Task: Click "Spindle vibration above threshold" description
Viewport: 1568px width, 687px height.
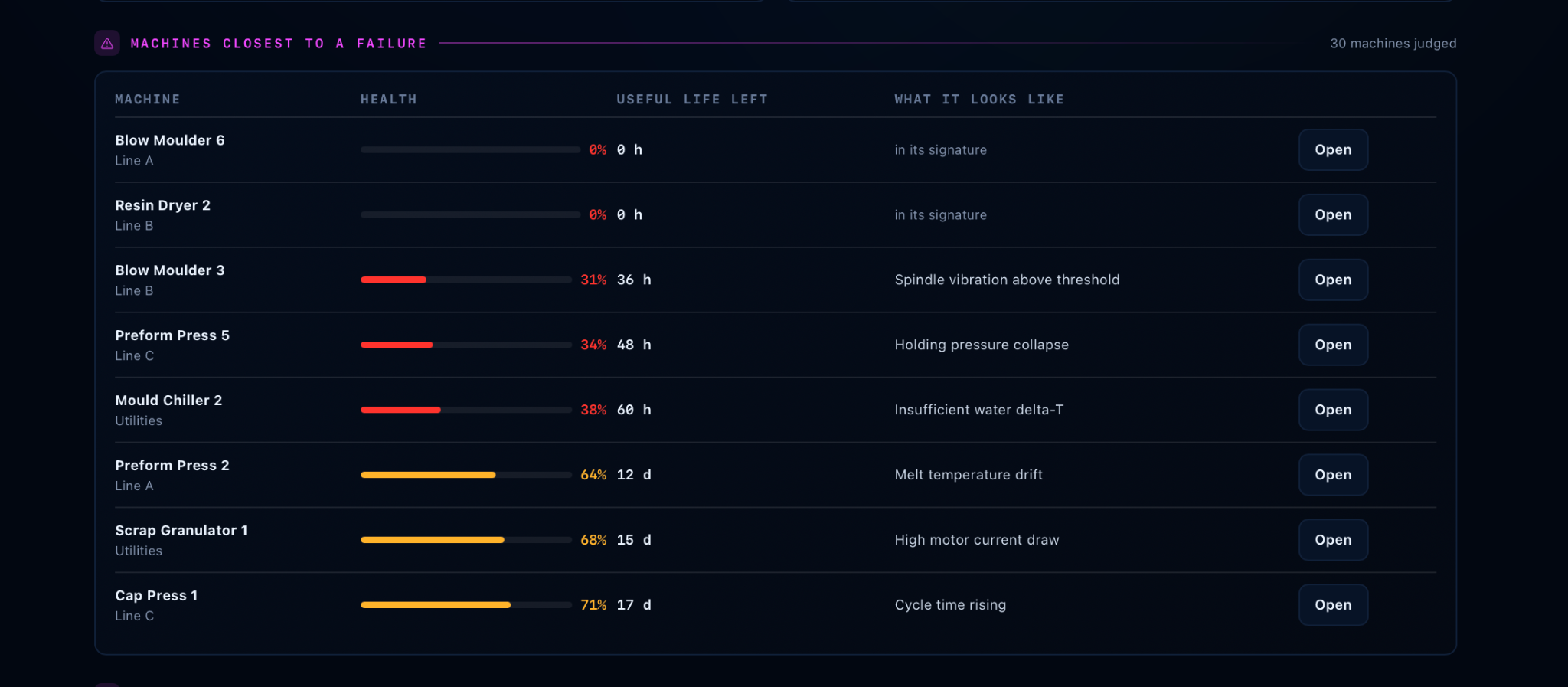Action: coord(1007,280)
